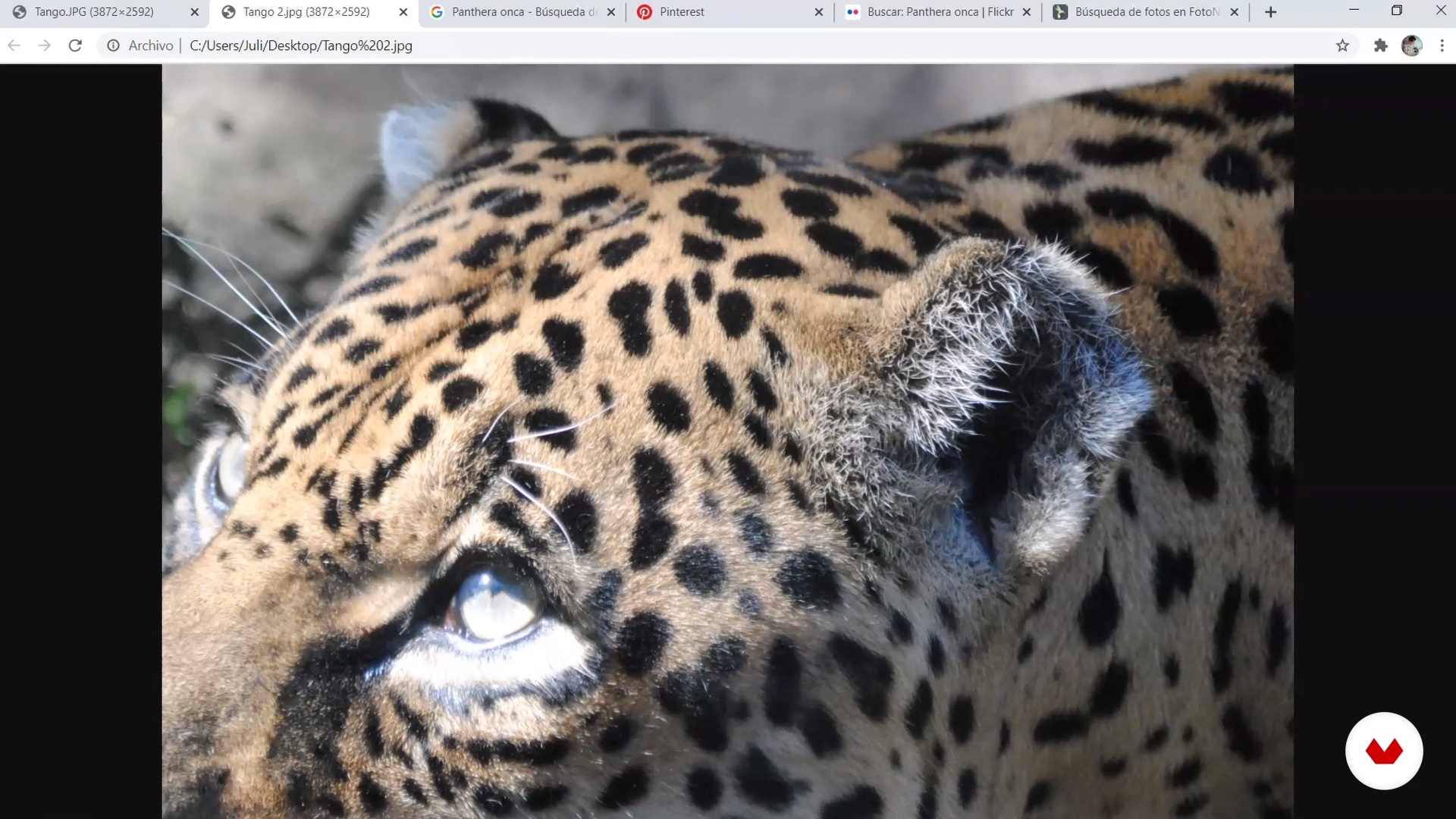Image resolution: width=1456 pixels, height=819 pixels.
Task: Click the red logo circle button
Action: pyautogui.click(x=1384, y=751)
